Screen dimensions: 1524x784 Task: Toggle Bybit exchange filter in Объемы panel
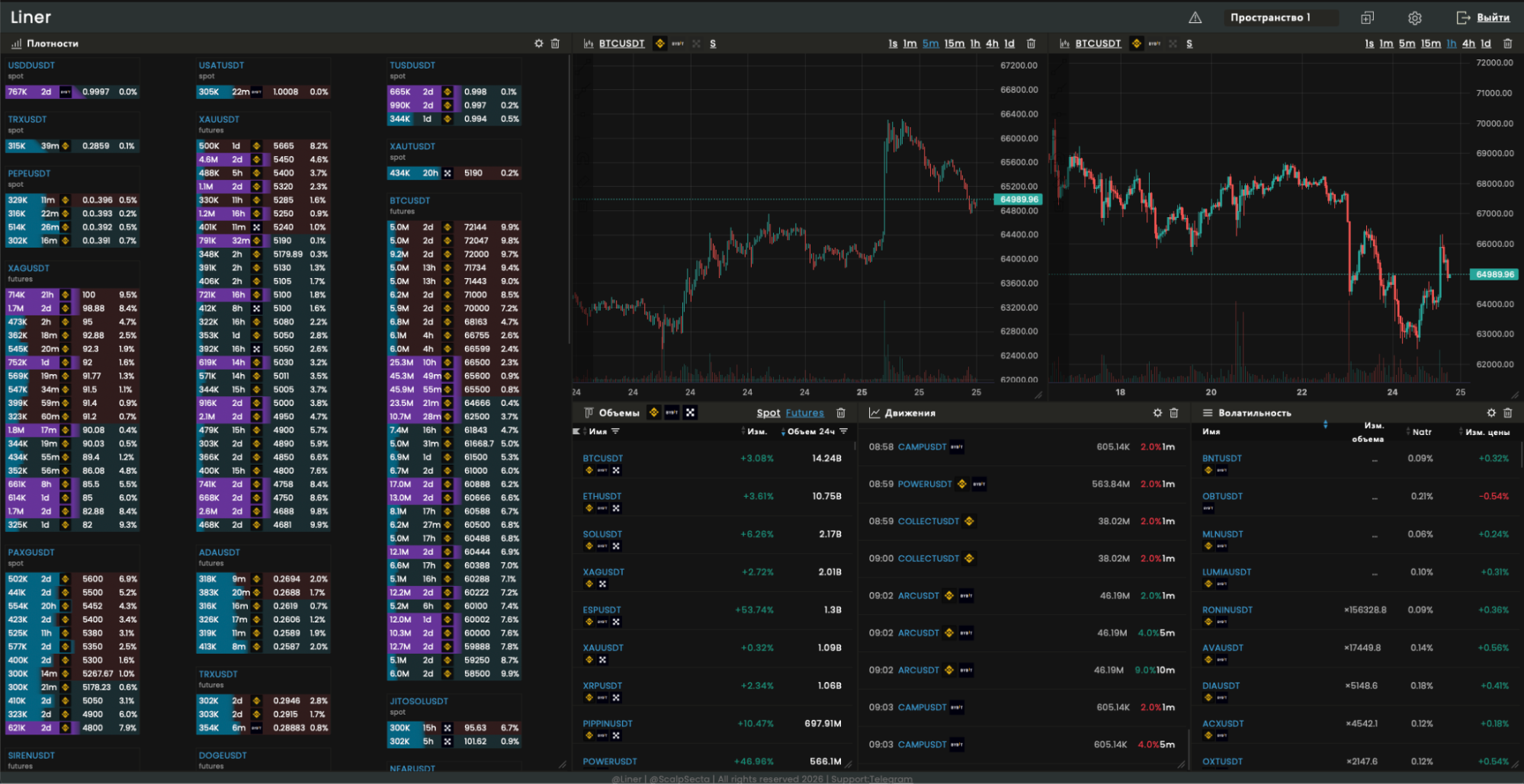(672, 413)
